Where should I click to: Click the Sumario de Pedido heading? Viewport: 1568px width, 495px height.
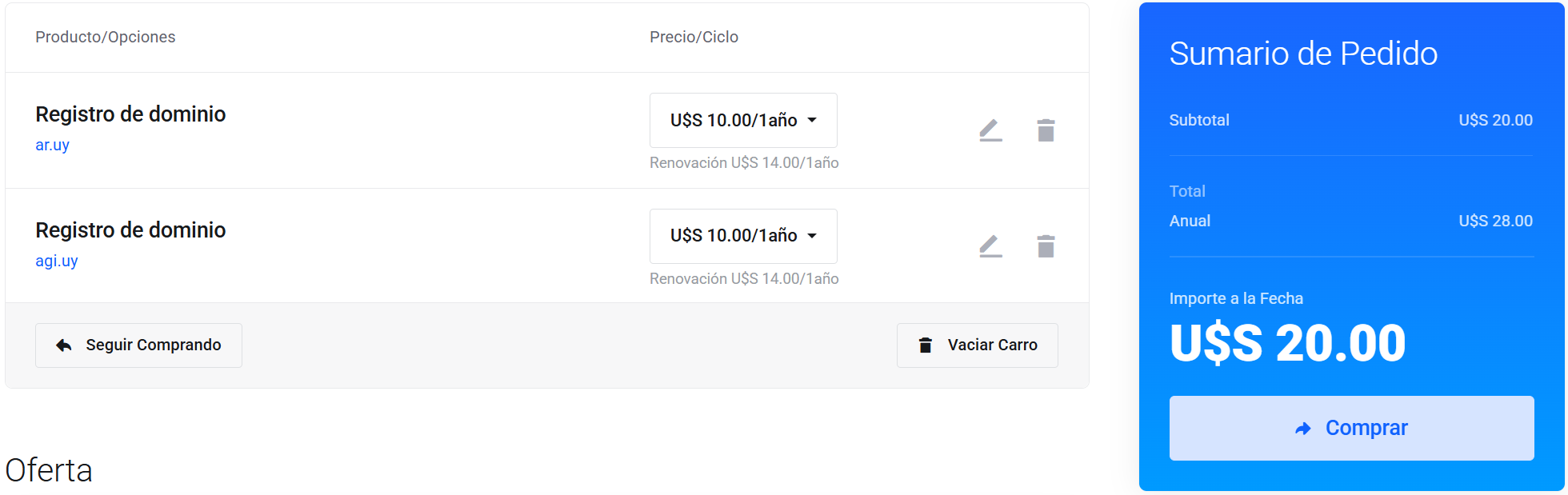(1303, 54)
